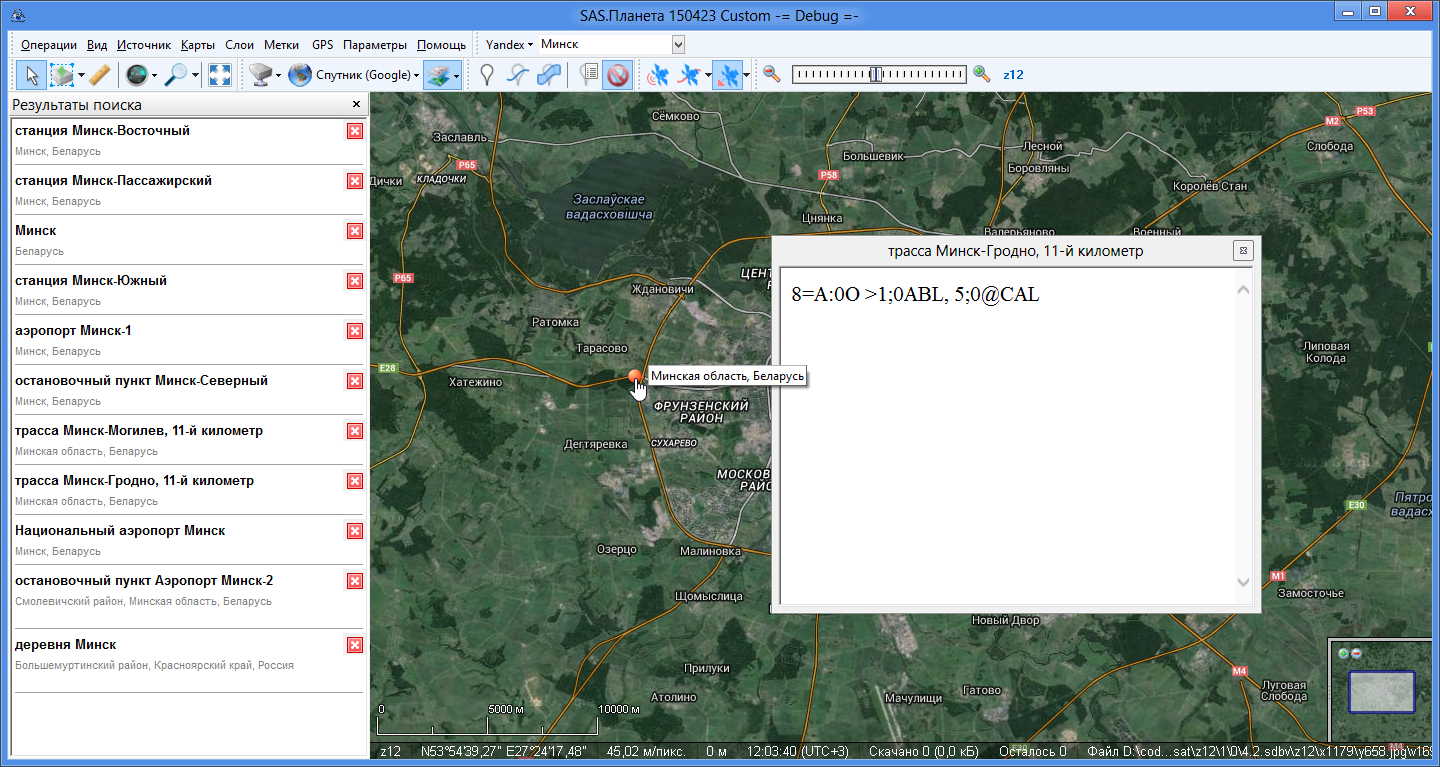Expand the search field history dropdown arrow
The image size is (1440, 767).
point(678,45)
